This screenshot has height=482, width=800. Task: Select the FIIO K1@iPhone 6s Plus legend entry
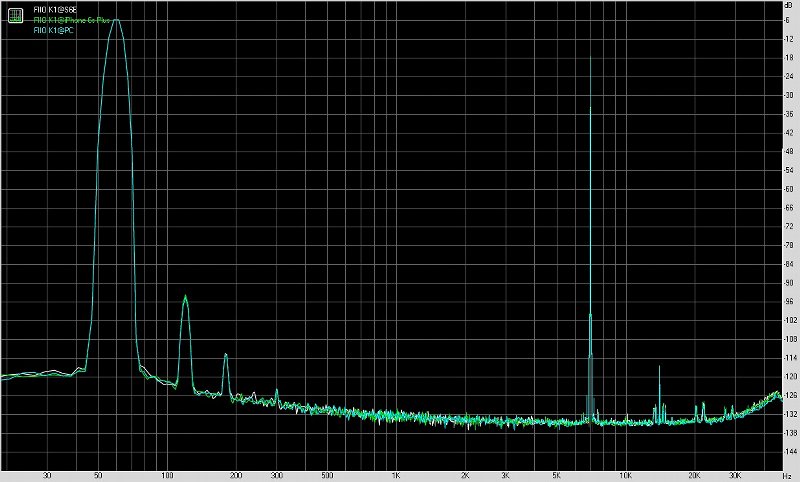pos(71,20)
